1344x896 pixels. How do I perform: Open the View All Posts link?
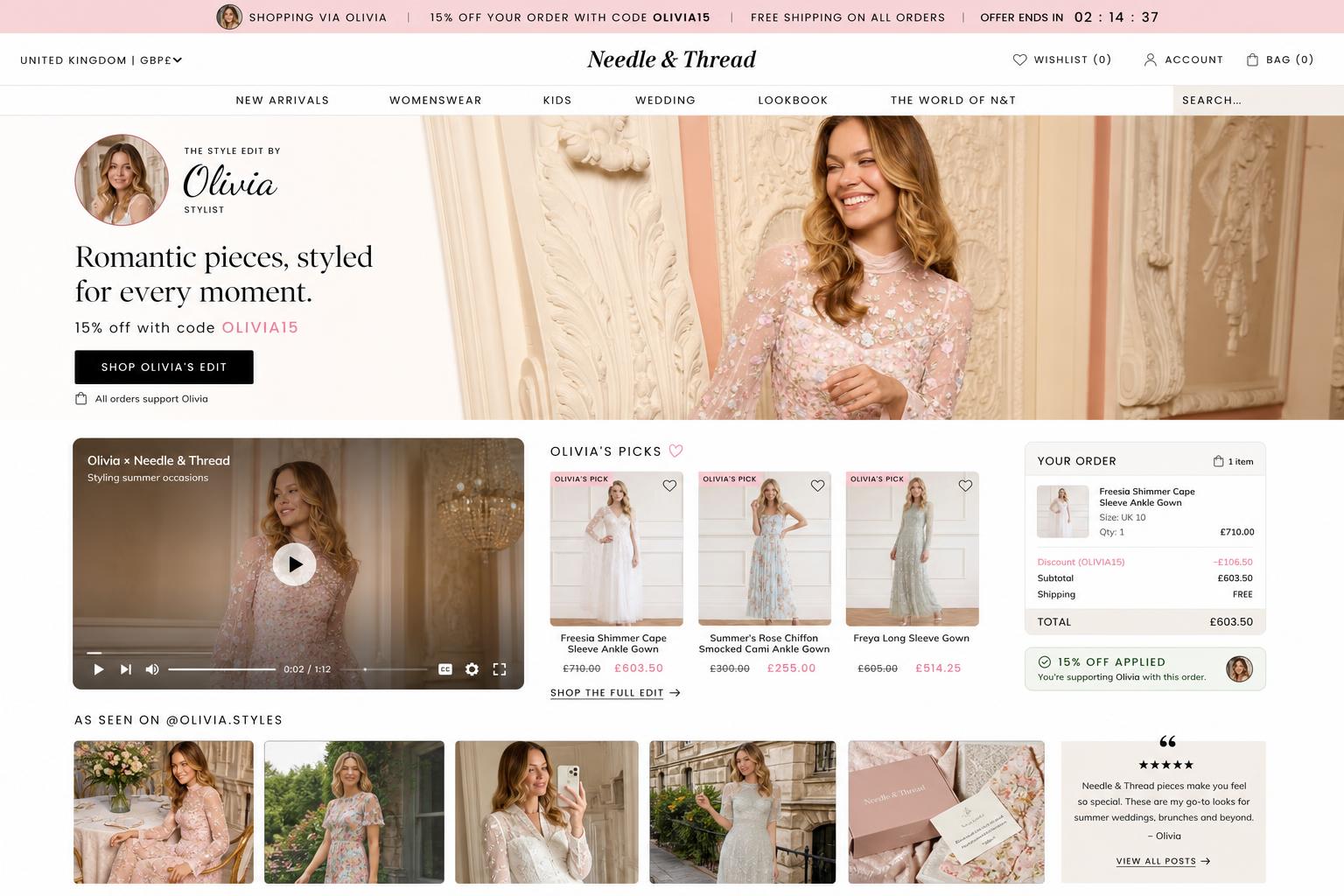[1156, 861]
